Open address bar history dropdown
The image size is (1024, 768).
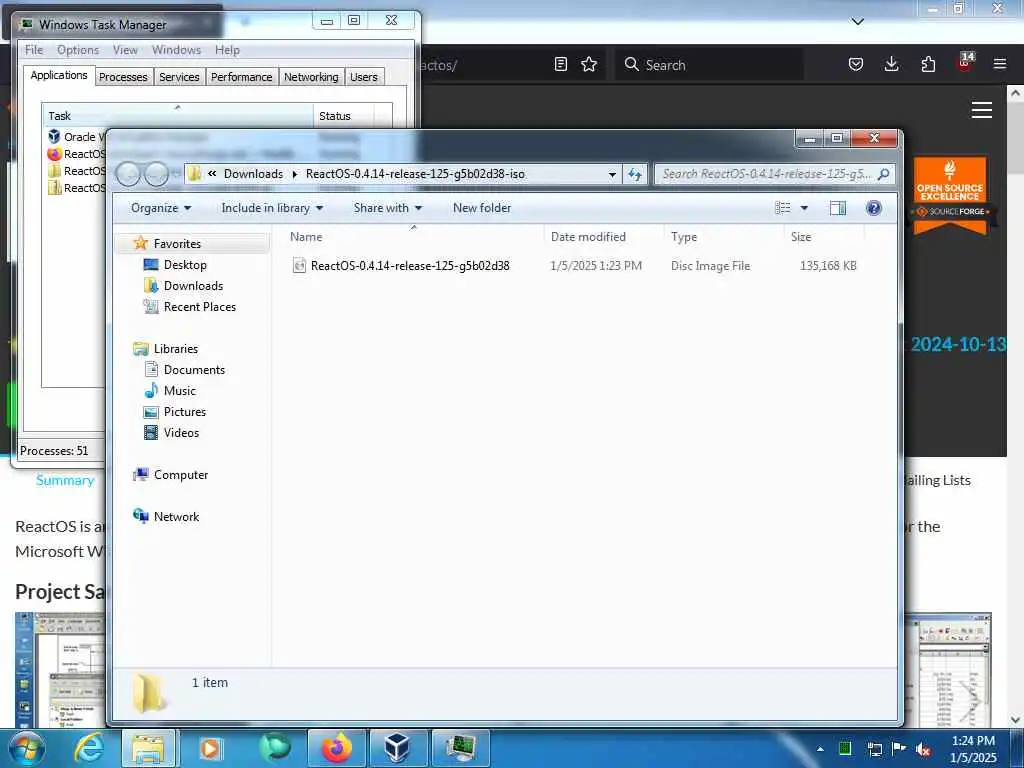tap(613, 174)
